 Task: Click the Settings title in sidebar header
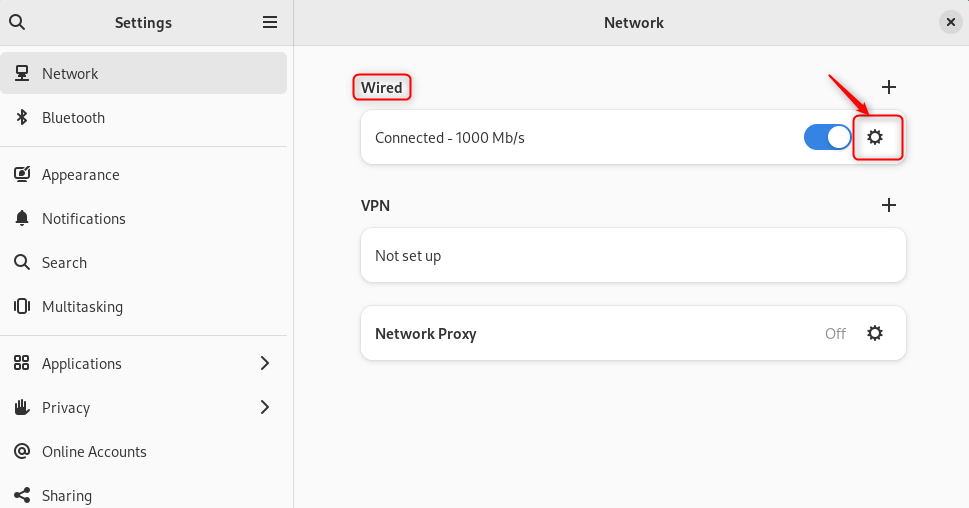click(143, 23)
